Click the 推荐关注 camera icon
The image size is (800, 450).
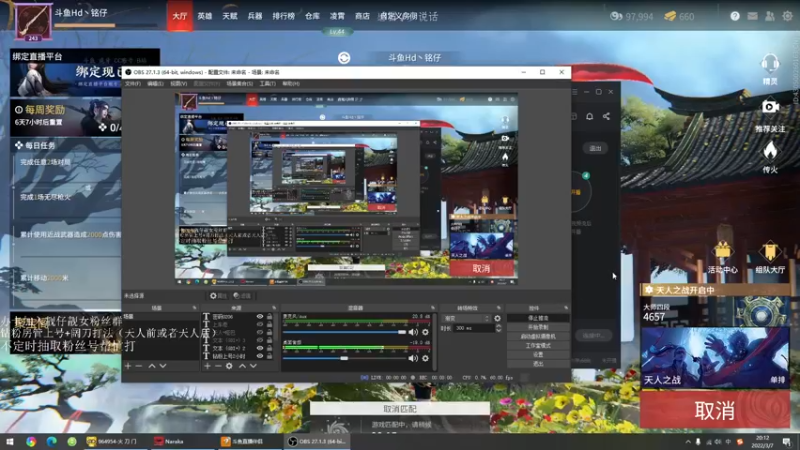click(x=770, y=107)
